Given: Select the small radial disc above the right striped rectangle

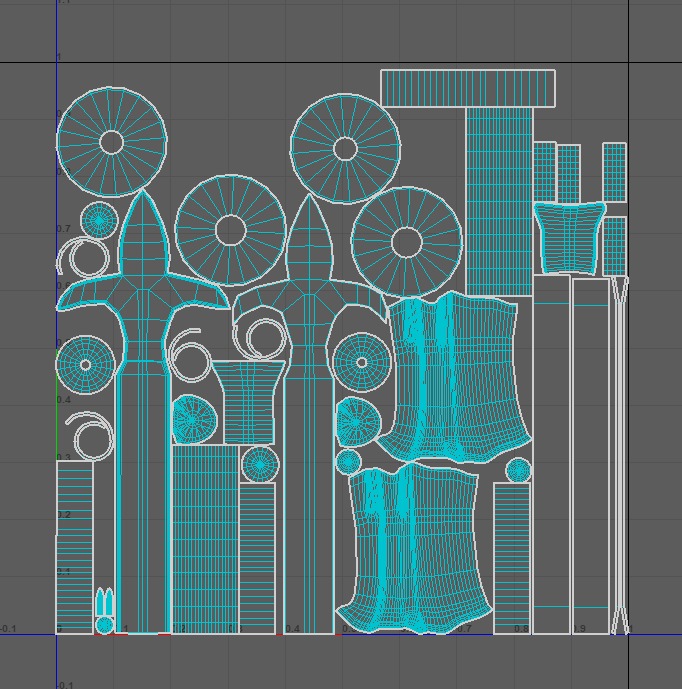Looking at the screenshot, I should [519, 470].
